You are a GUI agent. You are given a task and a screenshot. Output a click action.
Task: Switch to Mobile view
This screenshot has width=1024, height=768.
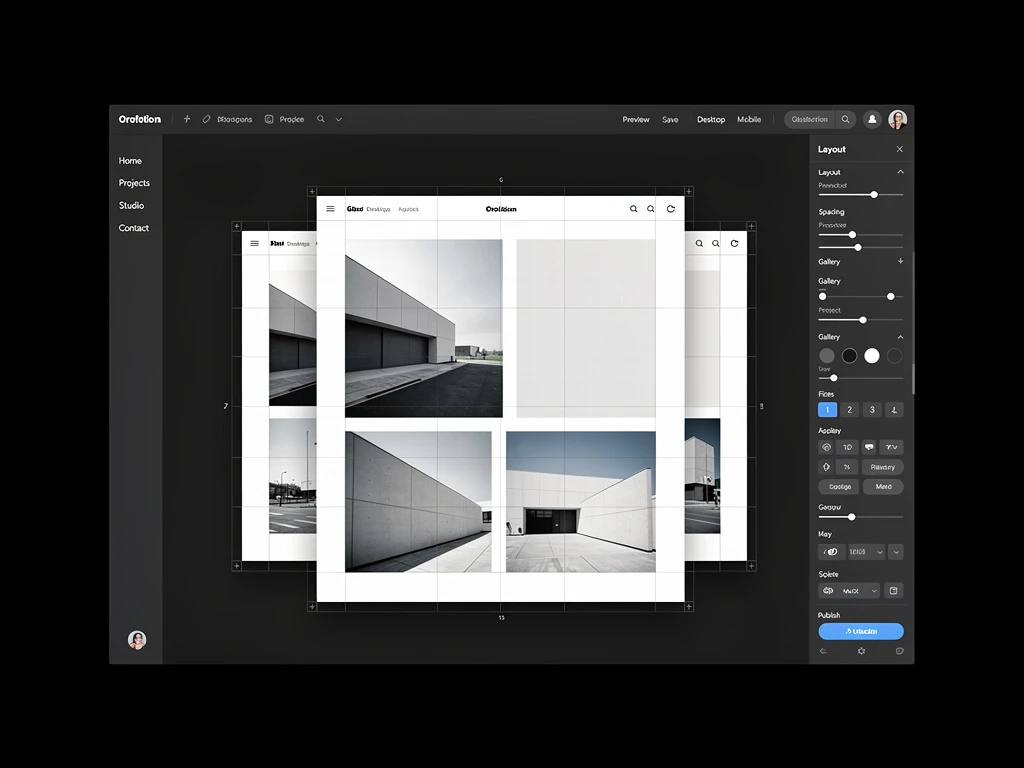tap(749, 120)
